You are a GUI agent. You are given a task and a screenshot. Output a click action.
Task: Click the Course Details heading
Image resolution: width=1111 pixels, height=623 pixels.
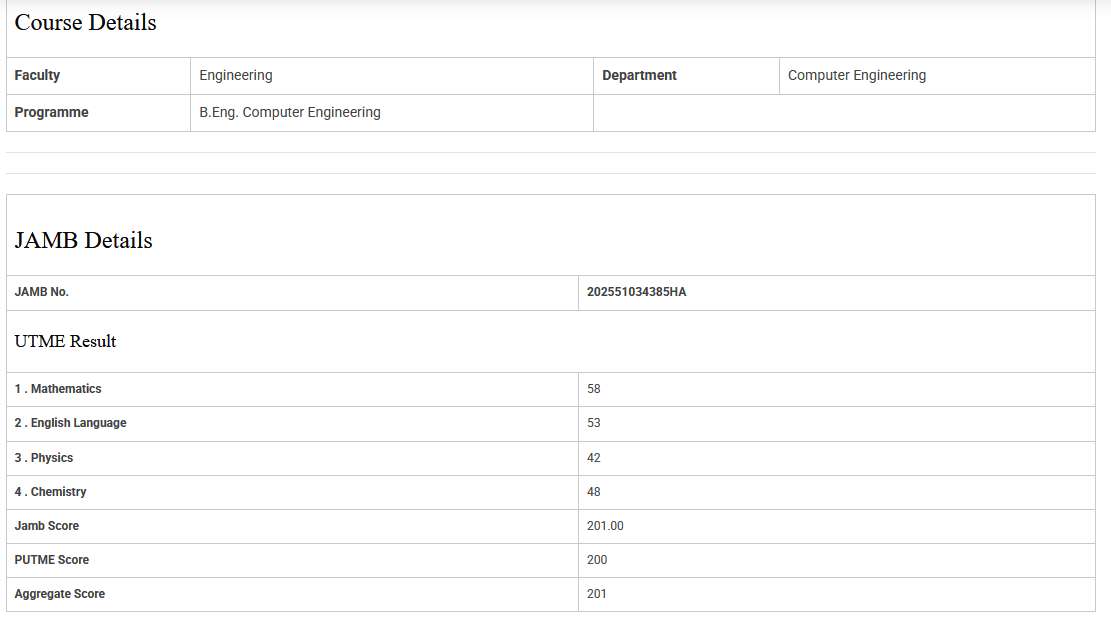pyautogui.click(x=86, y=23)
